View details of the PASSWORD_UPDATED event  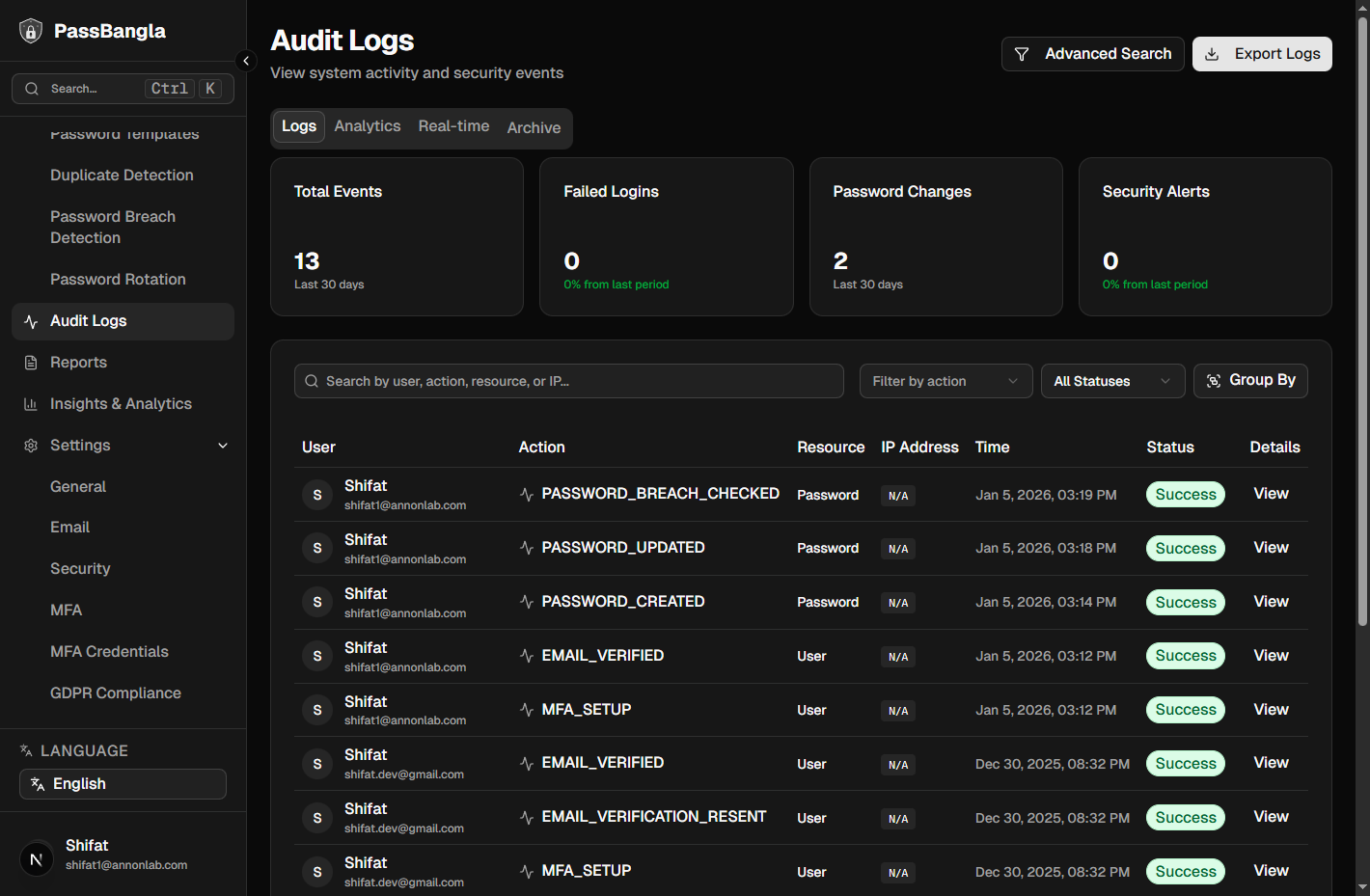[1270, 547]
